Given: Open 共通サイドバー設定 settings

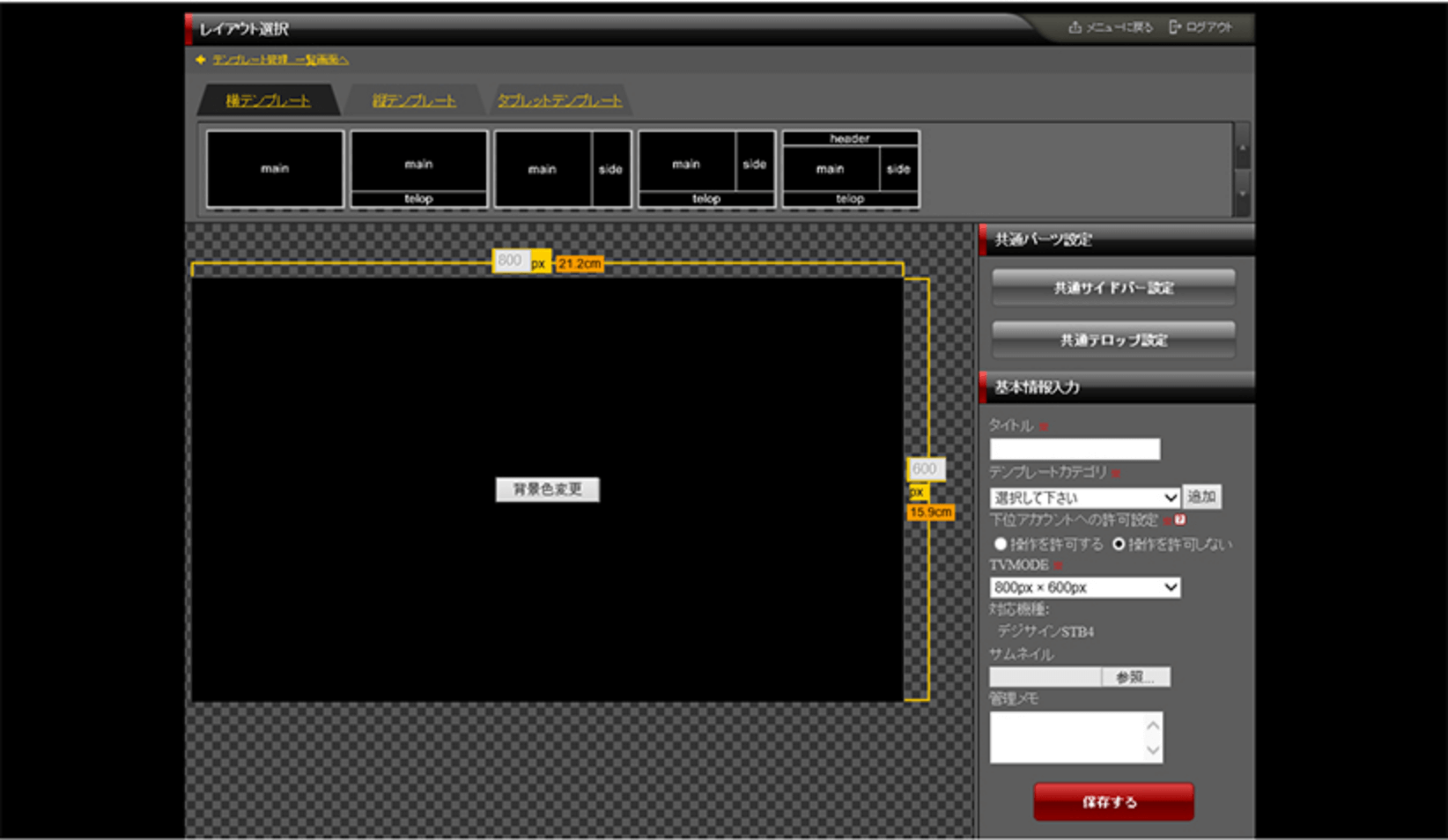Looking at the screenshot, I should pos(1113,288).
